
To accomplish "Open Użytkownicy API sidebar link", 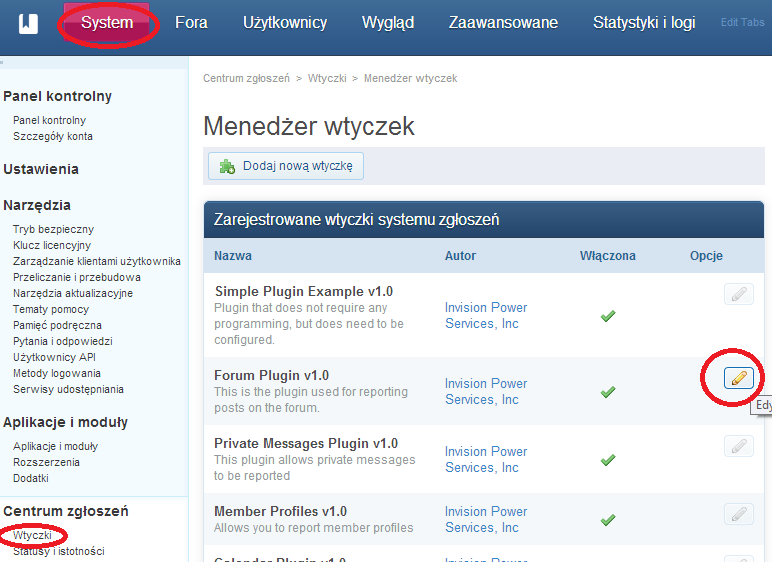I will 54,357.
